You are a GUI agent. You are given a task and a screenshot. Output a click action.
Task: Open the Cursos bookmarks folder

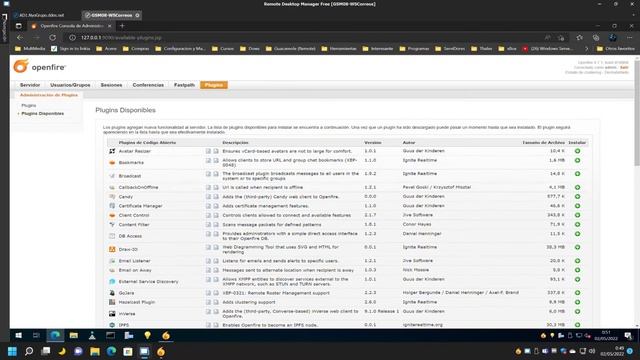[x=223, y=49]
